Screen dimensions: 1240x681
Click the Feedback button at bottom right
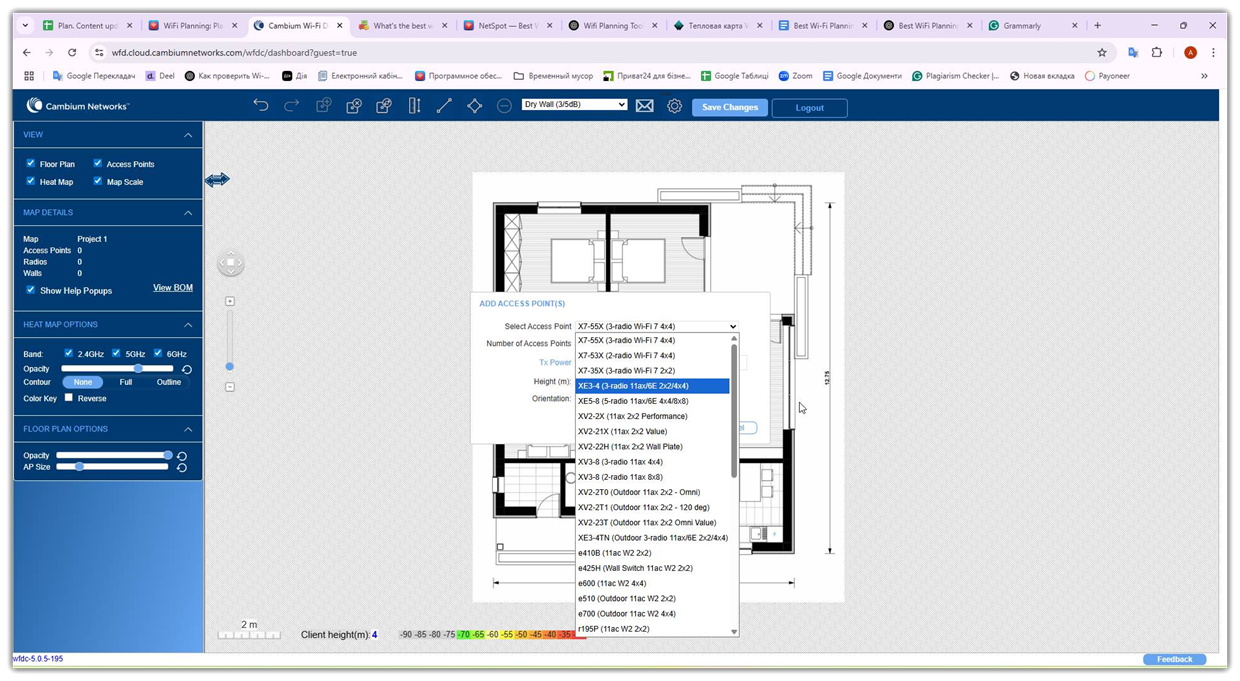pos(1174,659)
